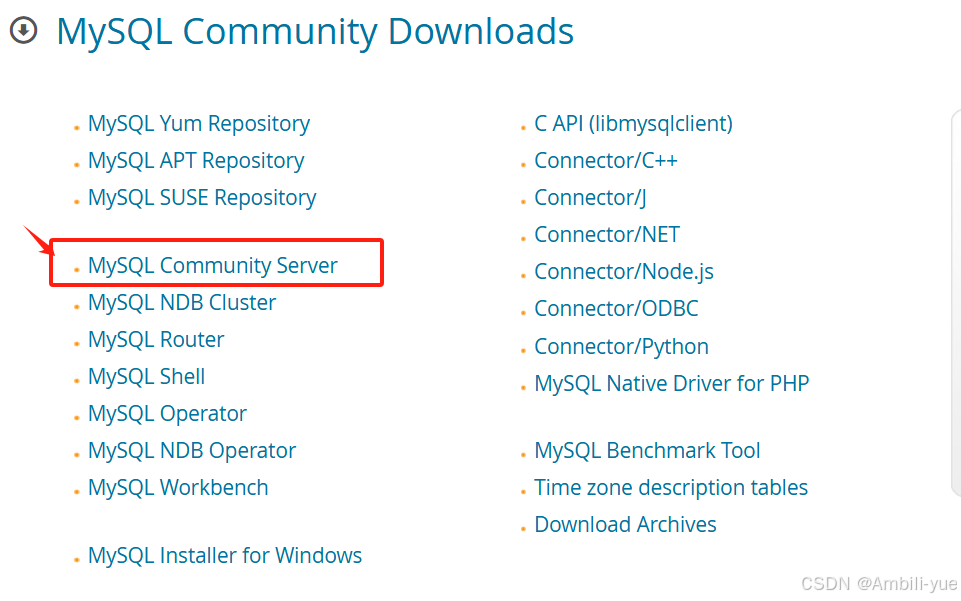Open the MySQL Router link
Image resolution: width=961 pixels, height=601 pixels.
156,340
